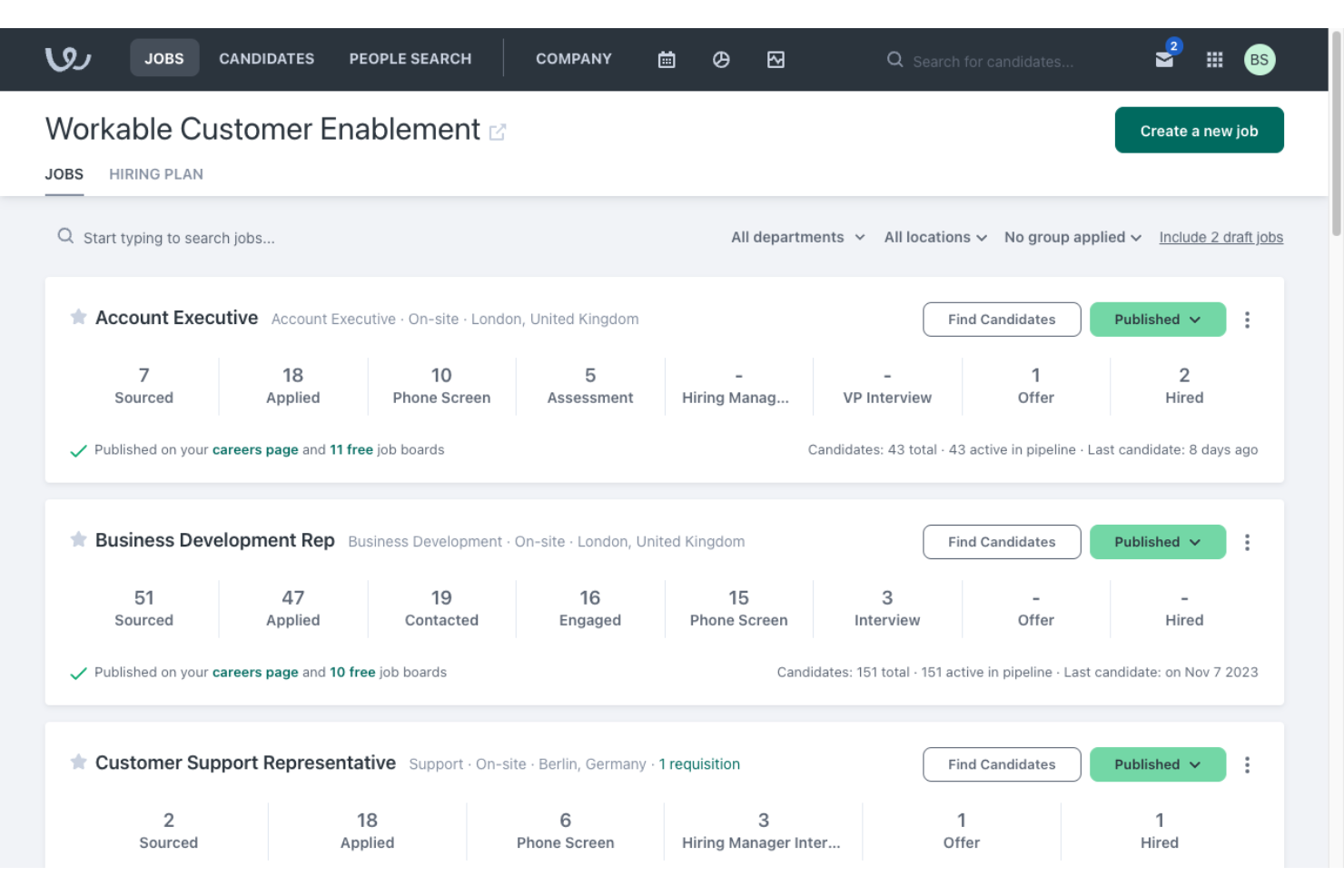Click Create a new job button
This screenshot has width=1344, height=896.
click(x=1200, y=130)
